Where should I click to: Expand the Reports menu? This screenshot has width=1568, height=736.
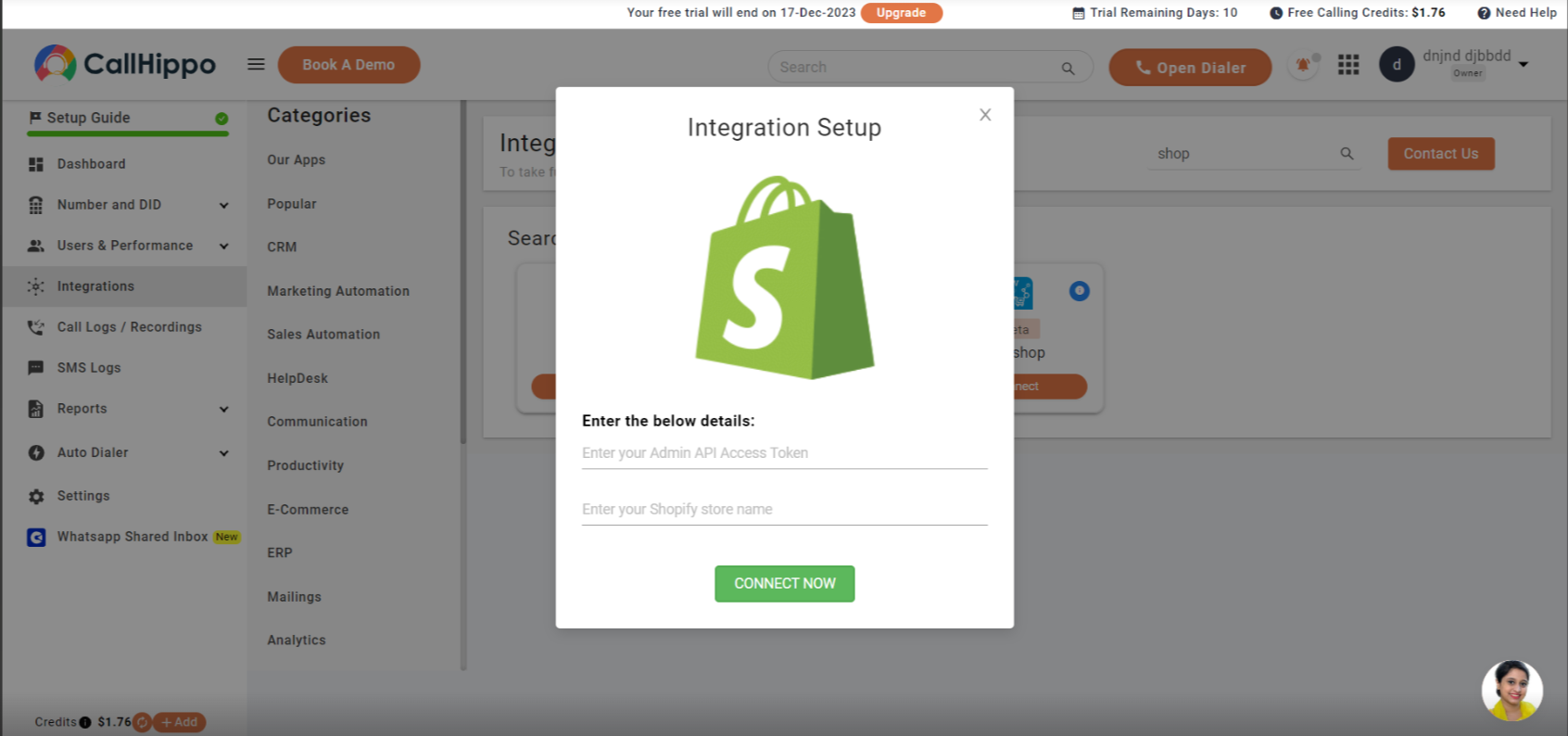click(x=223, y=410)
